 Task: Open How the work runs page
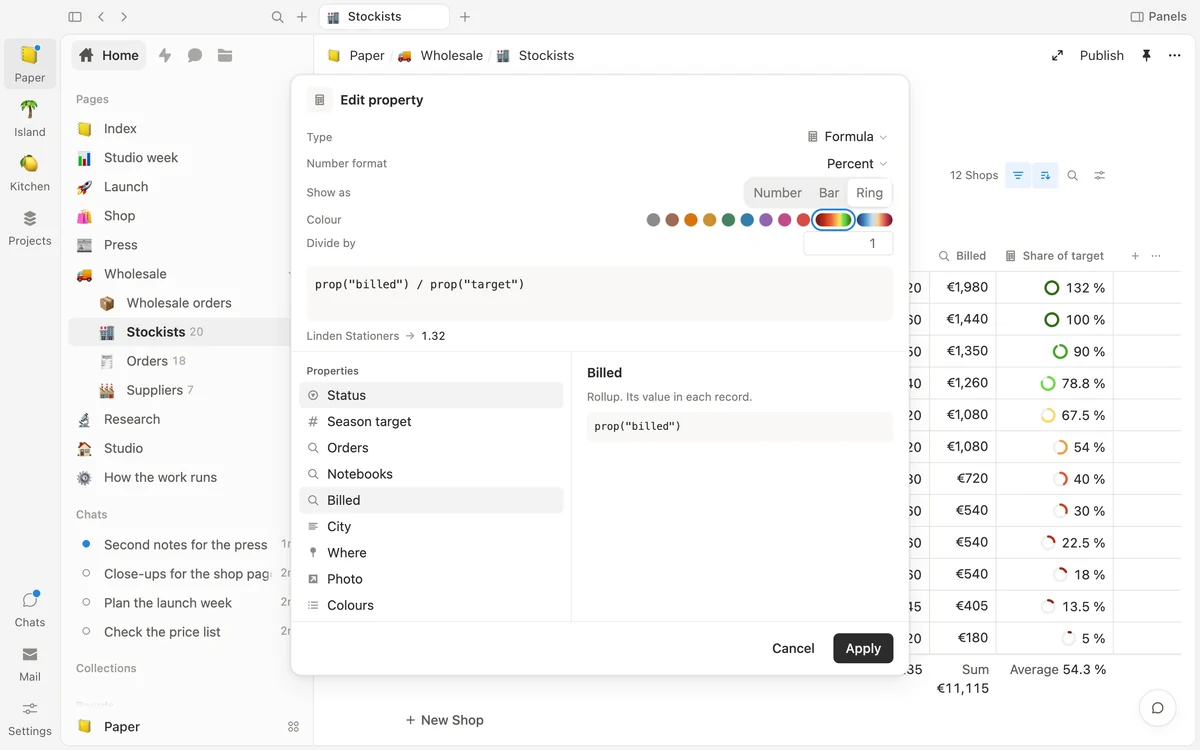(x=160, y=477)
